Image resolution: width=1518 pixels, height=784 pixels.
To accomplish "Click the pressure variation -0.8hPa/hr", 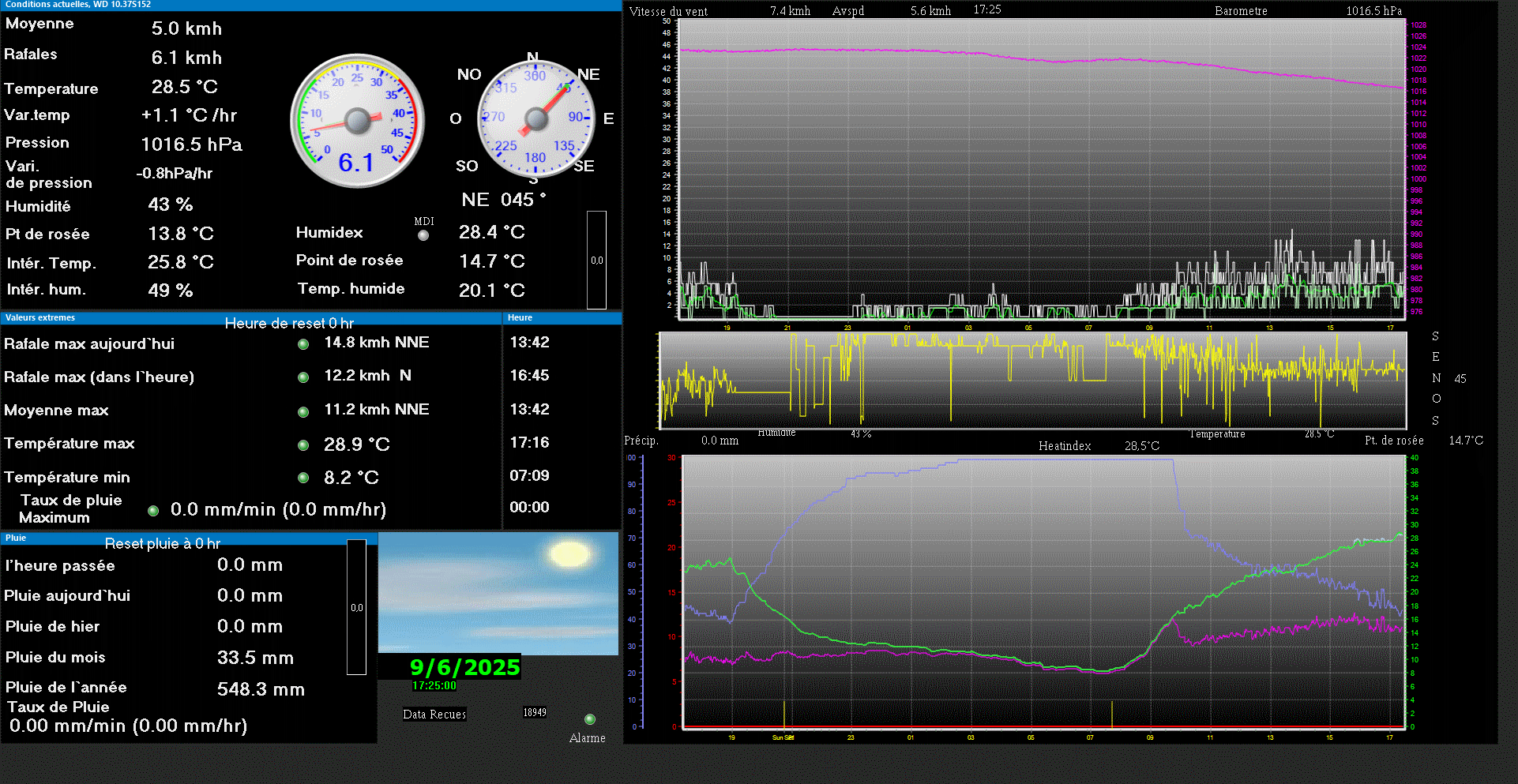I will coord(175,174).
